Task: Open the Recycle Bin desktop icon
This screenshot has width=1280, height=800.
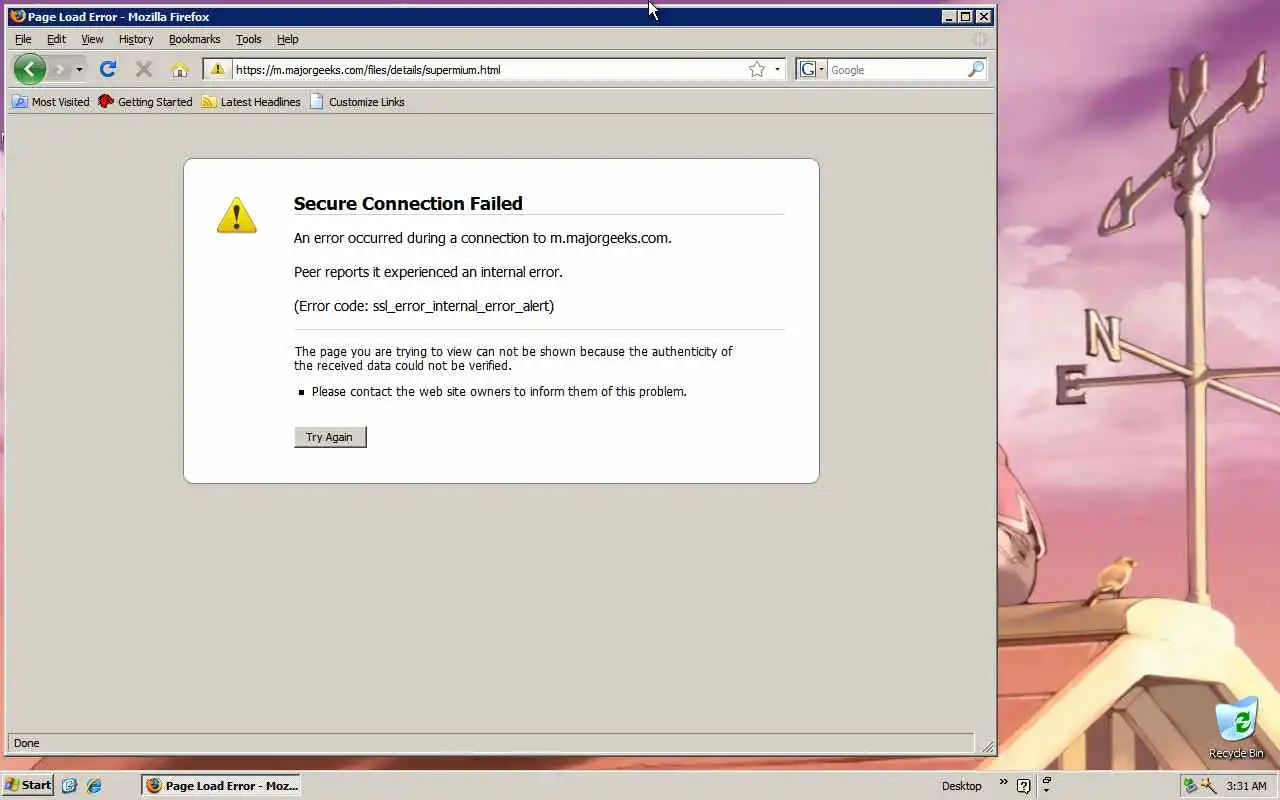Action: click(1236, 729)
